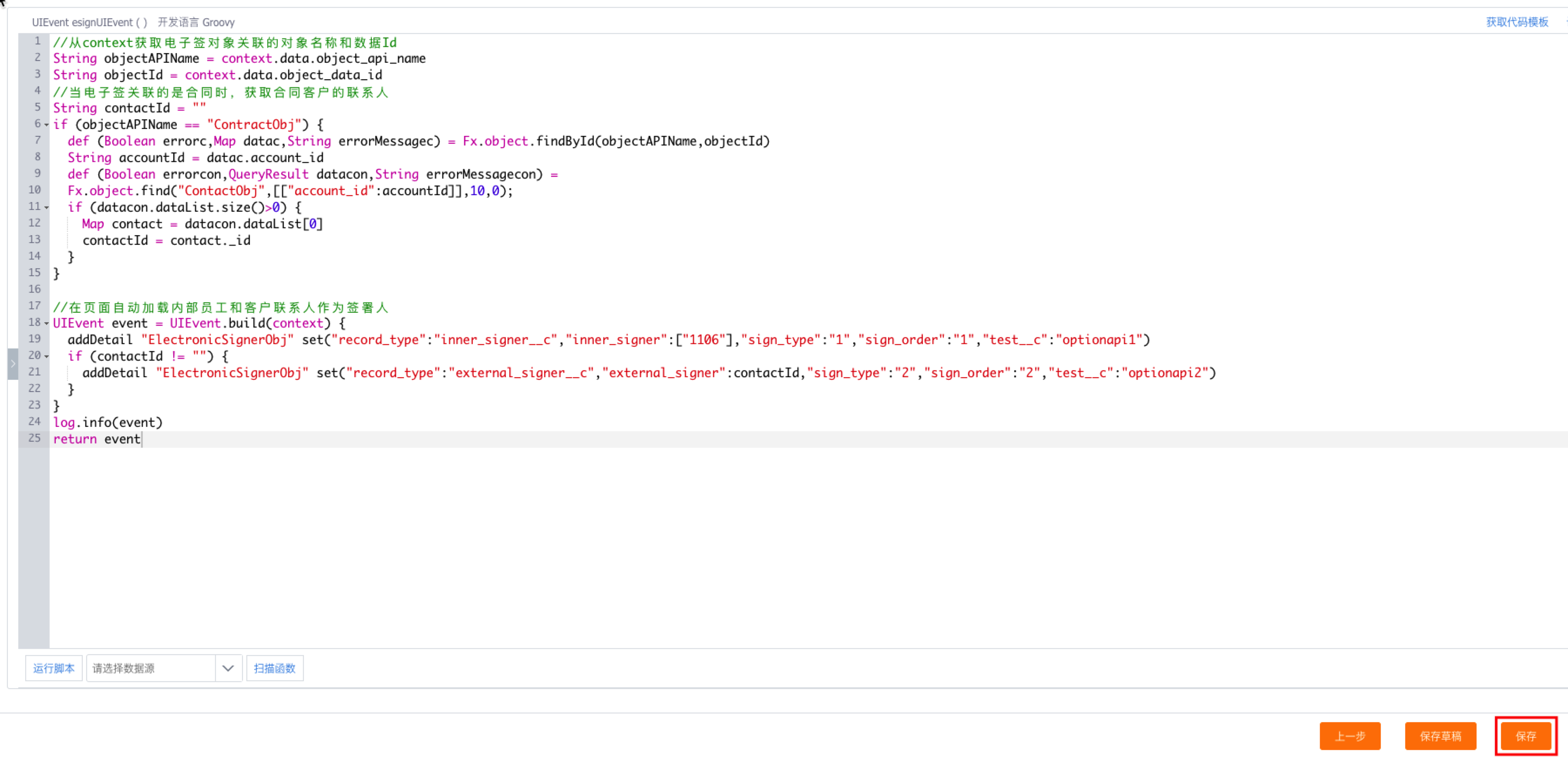Collapse the fold arrow on line 20

point(46,356)
